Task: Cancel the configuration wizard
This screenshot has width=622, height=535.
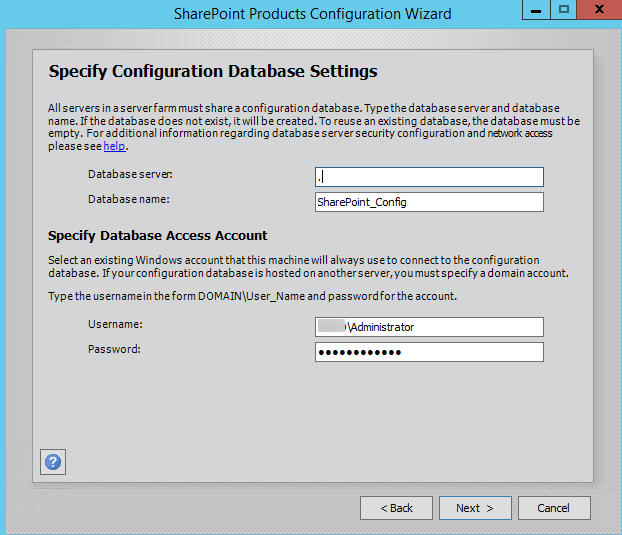Action: (554, 508)
